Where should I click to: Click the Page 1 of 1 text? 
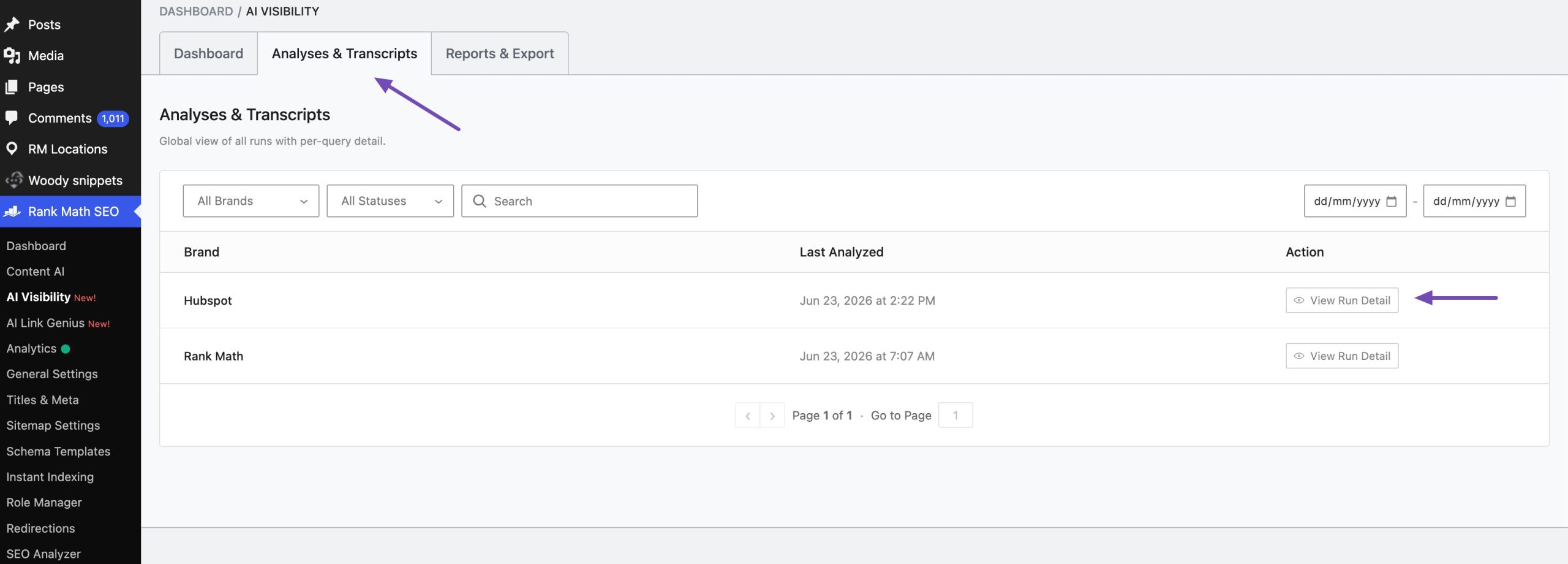822,416
